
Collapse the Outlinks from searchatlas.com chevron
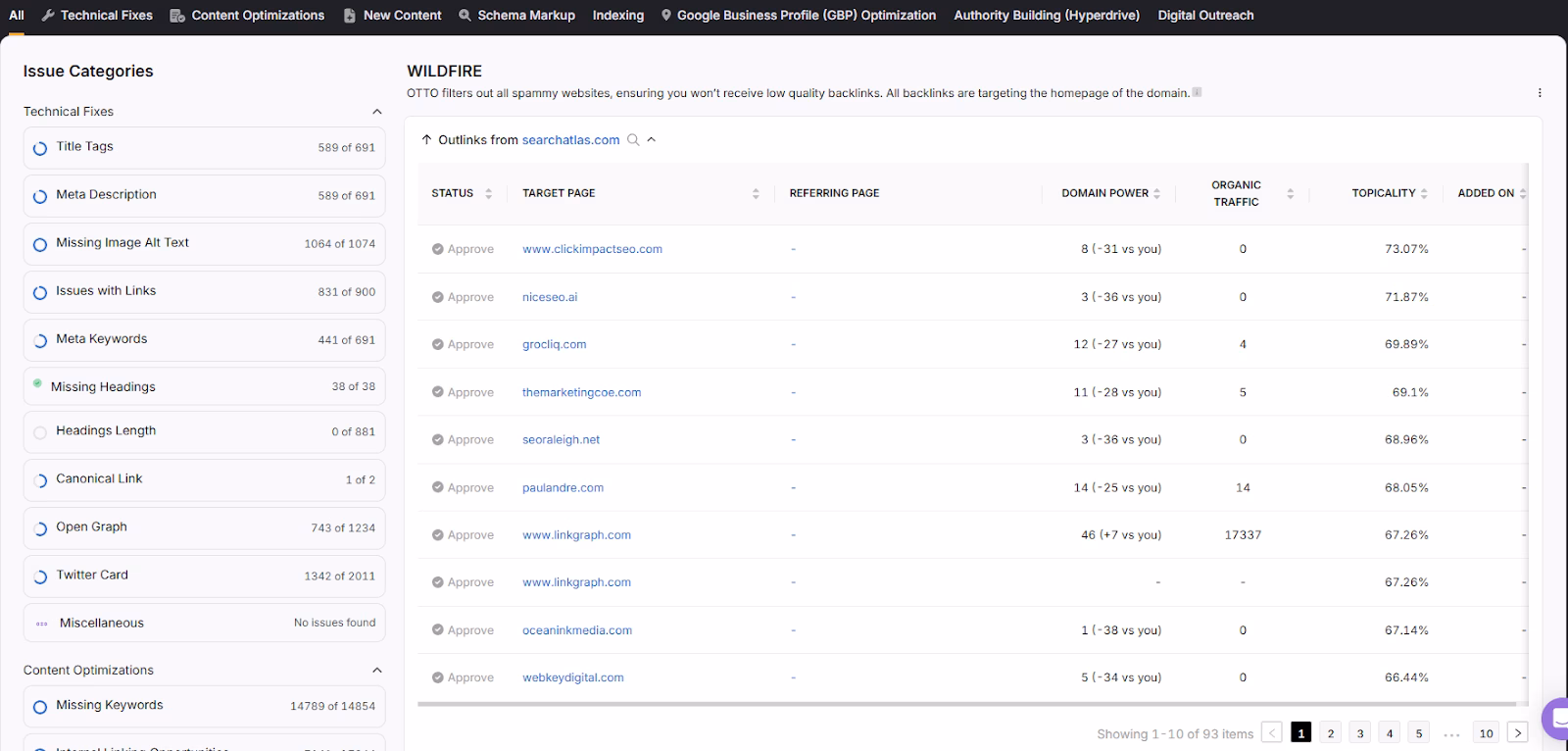click(x=652, y=140)
